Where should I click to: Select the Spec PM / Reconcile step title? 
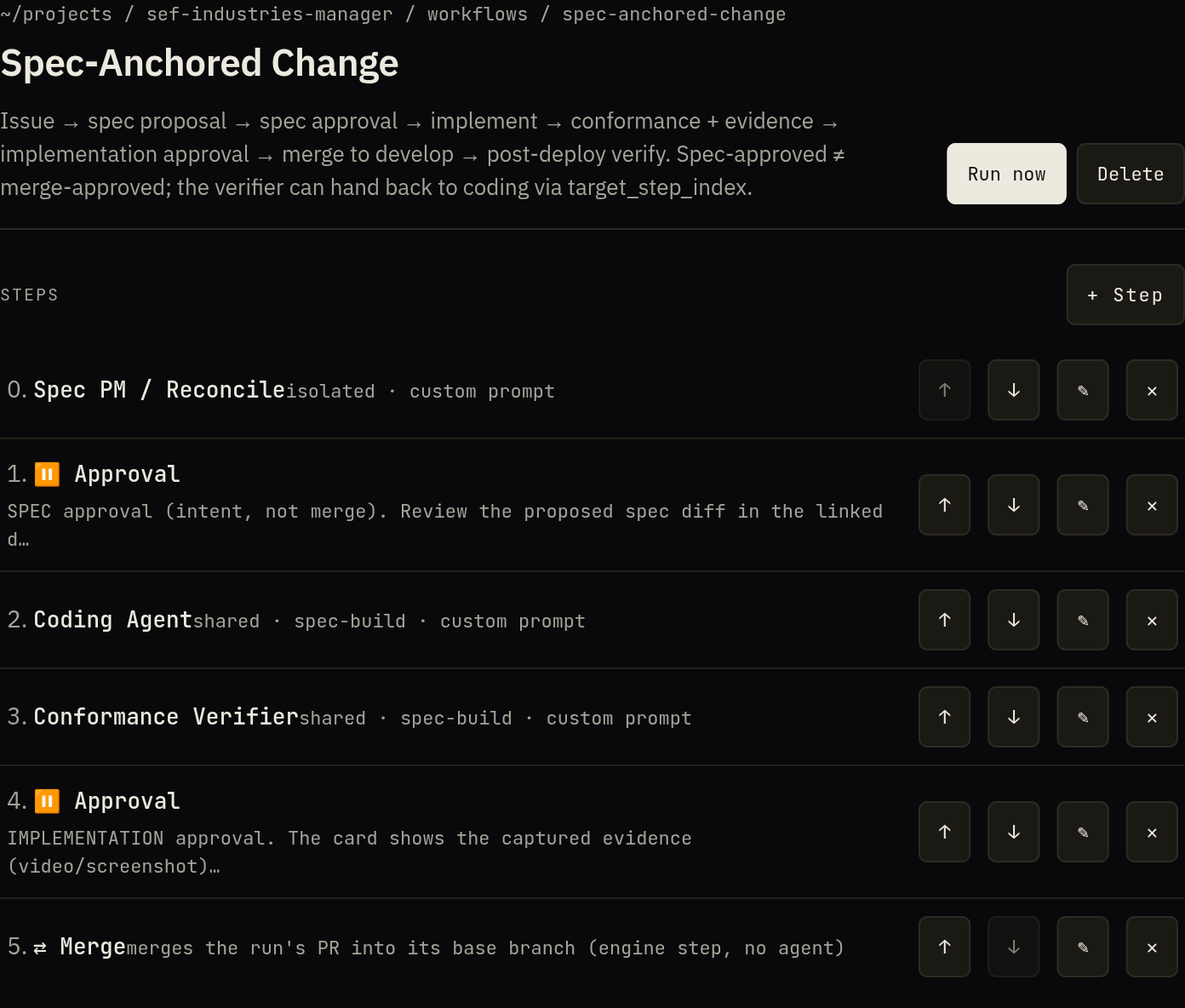point(159,390)
